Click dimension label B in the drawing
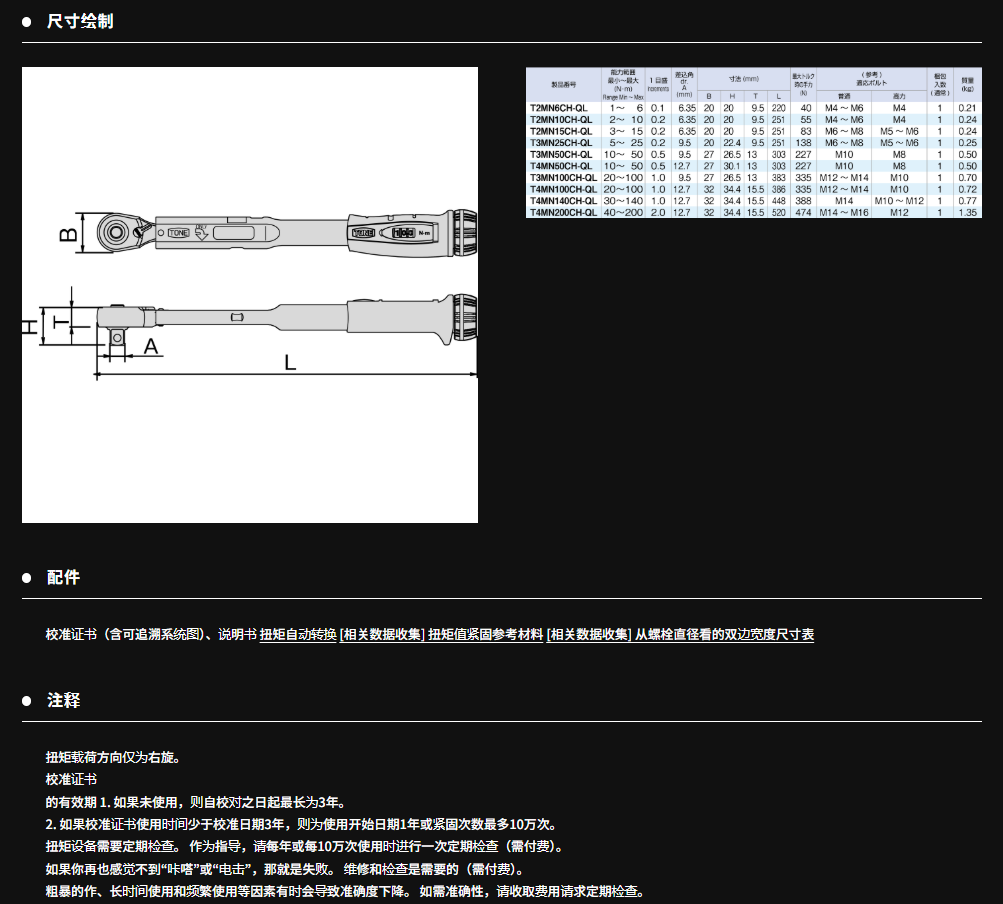This screenshot has width=1003, height=904. pyautogui.click(x=66, y=234)
